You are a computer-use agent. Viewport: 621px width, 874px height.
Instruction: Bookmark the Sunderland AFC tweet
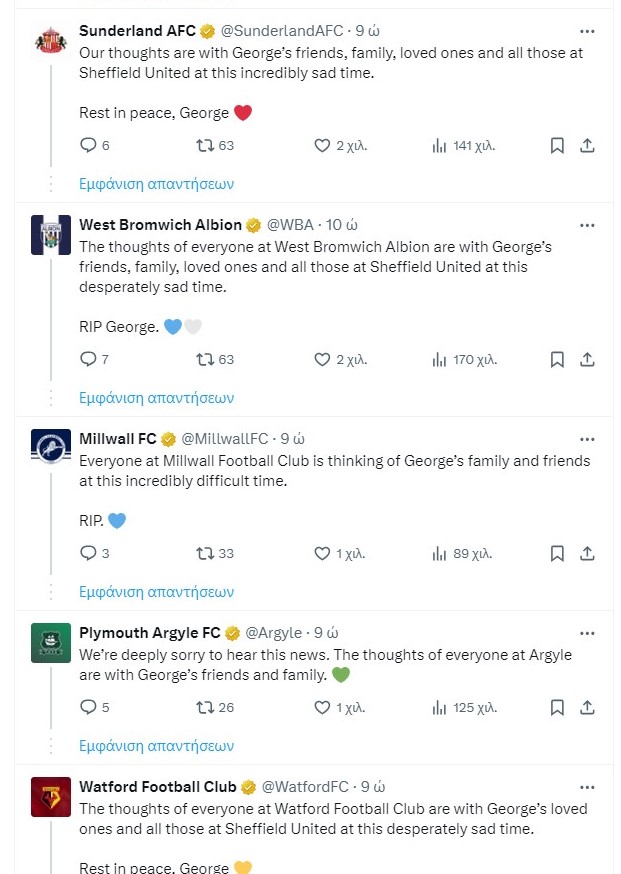[x=557, y=145]
